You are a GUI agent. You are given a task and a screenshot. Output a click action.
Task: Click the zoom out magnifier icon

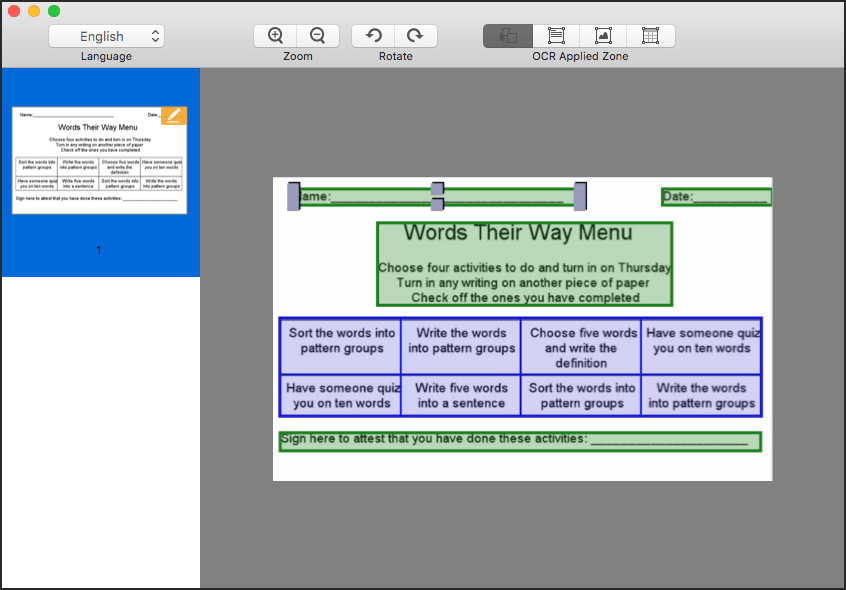318,34
